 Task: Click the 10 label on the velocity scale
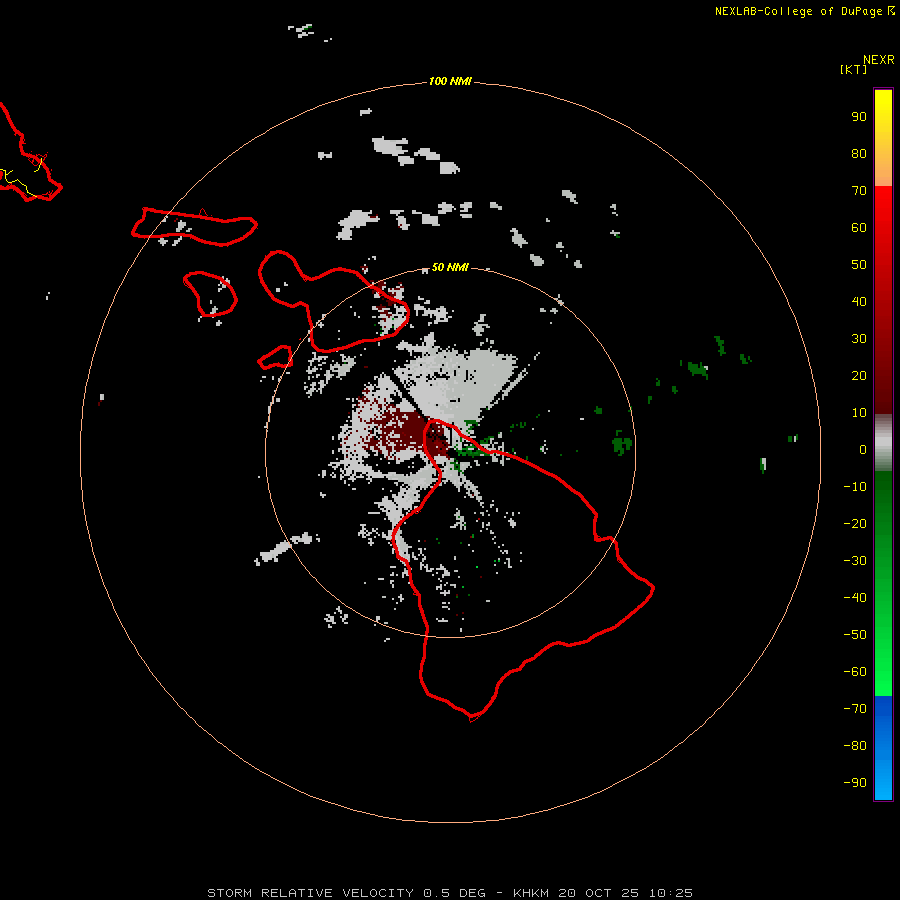click(859, 413)
